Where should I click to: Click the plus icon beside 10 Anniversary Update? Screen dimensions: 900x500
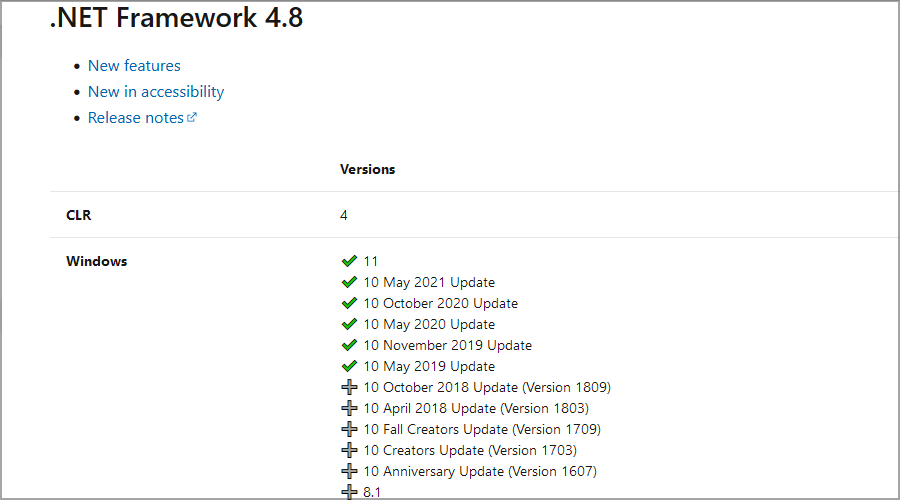tap(349, 471)
